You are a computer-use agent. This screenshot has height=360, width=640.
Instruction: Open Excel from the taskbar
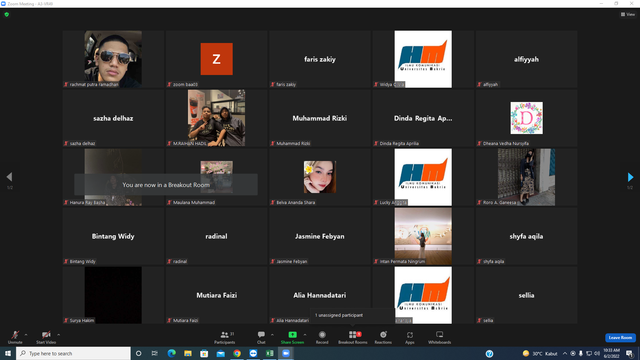(269, 353)
